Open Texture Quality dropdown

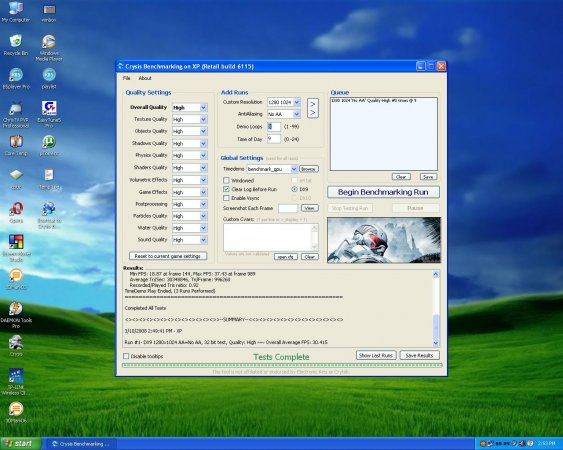tap(204, 119)
